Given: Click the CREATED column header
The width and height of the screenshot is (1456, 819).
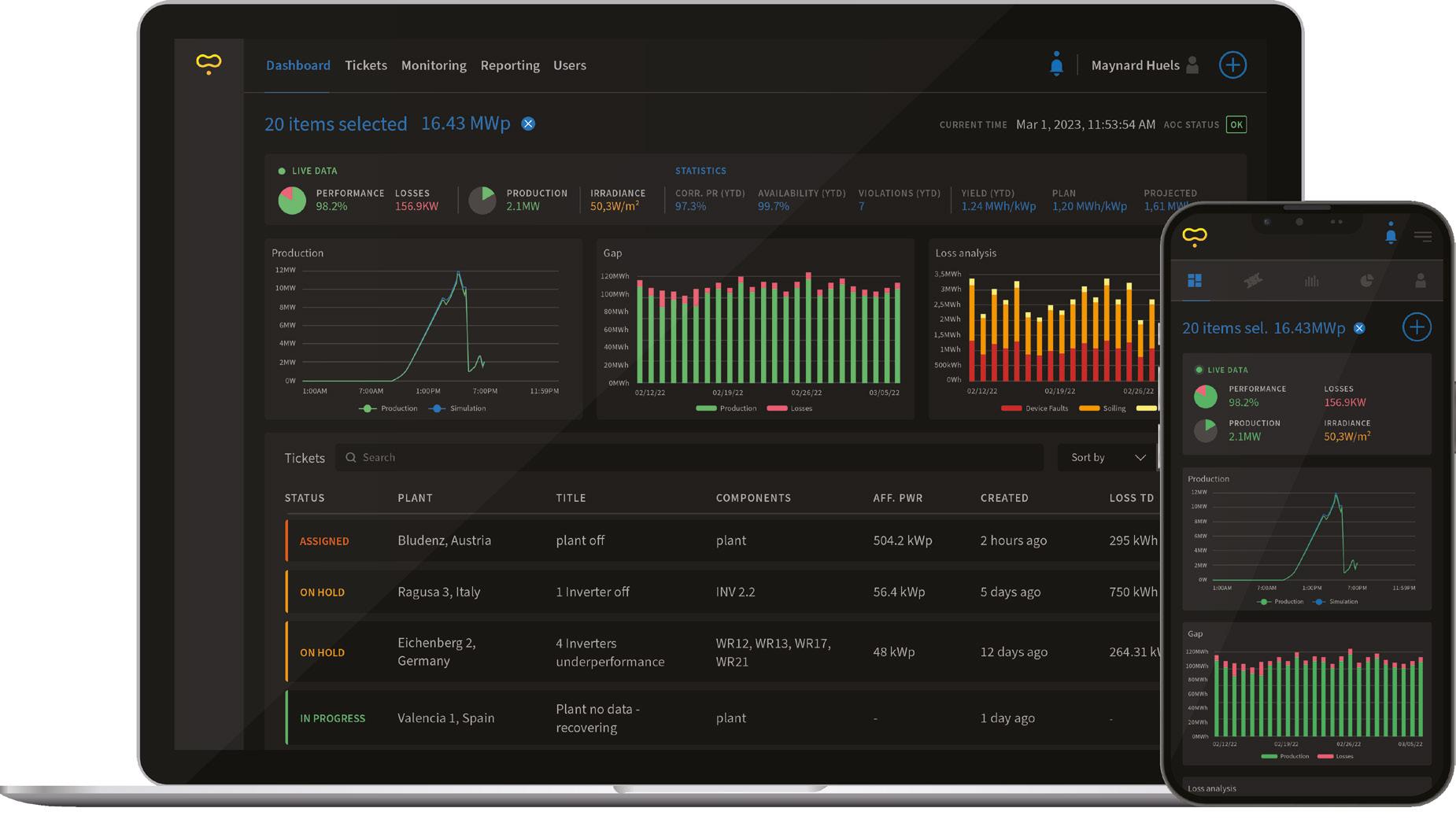Looking at the screenshot, I should pos(1004,498).
